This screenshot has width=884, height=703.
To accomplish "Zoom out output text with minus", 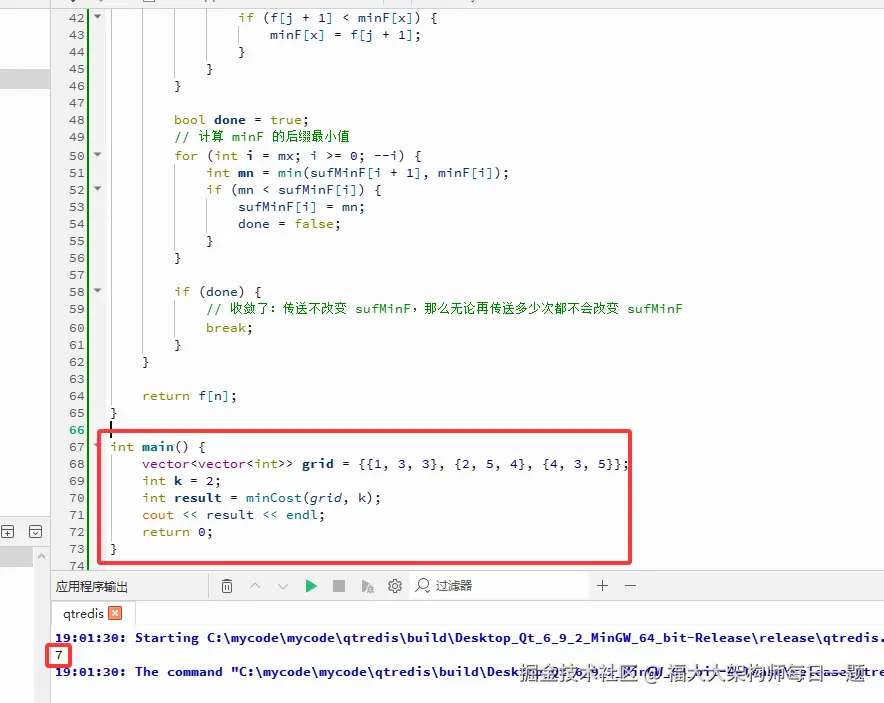I will tap(630, 586).
